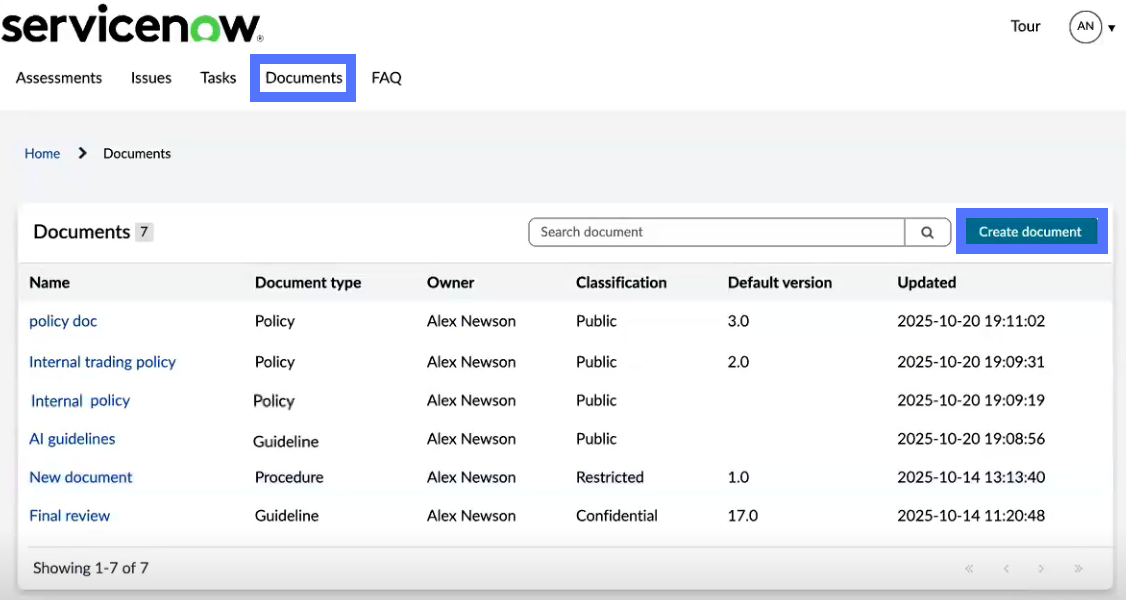1126x600 pixels.
Task: Click the Updated column header
Action: point(926,283)
